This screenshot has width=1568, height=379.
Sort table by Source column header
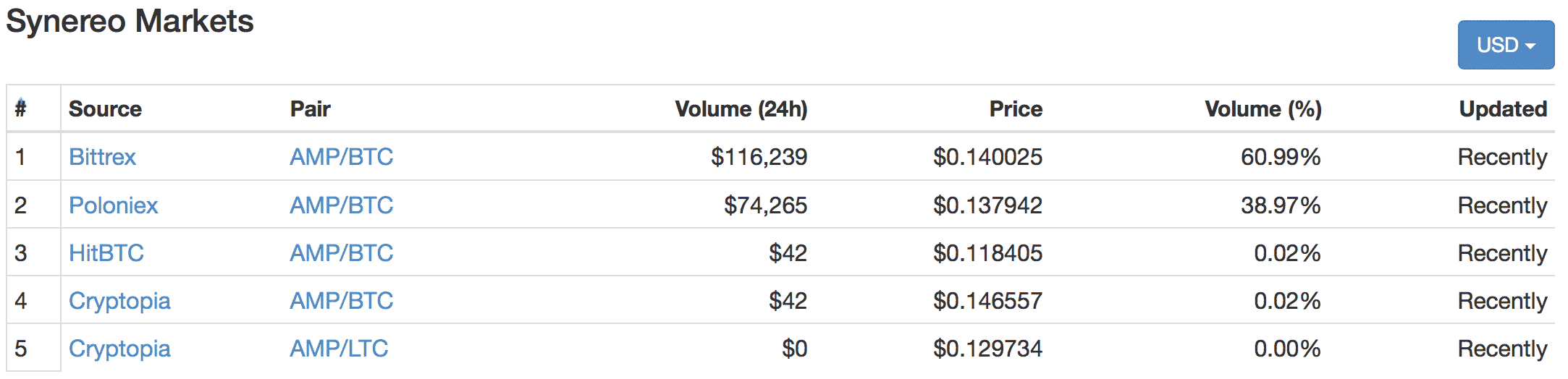[105, 109]
